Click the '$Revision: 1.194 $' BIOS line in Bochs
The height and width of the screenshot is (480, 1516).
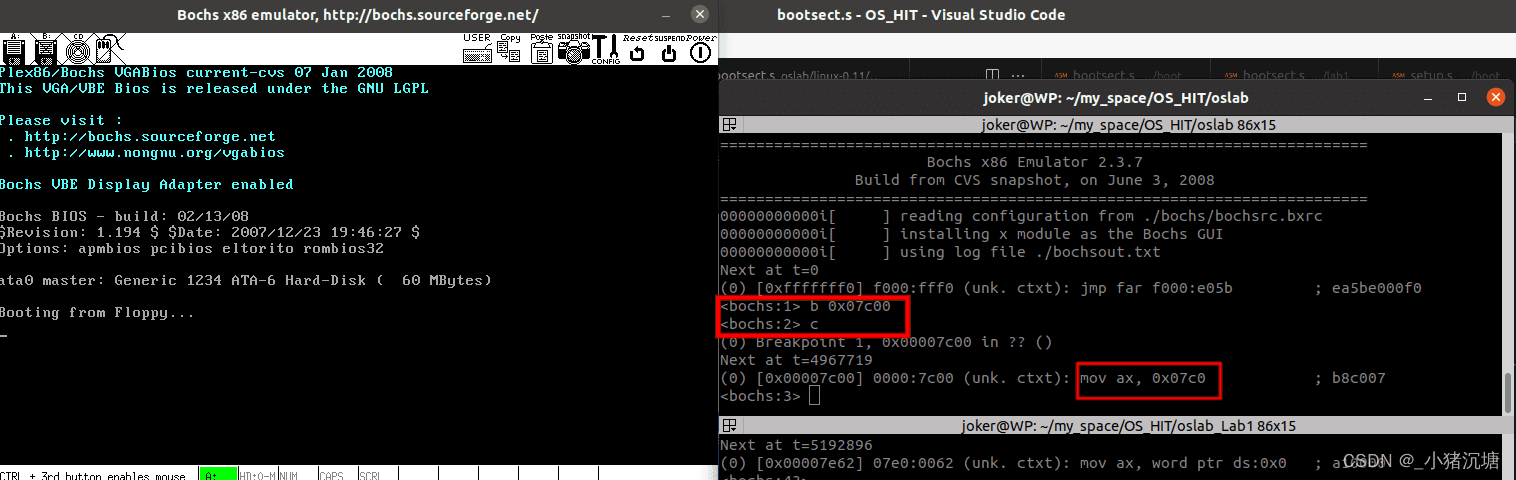pos(209,233)
